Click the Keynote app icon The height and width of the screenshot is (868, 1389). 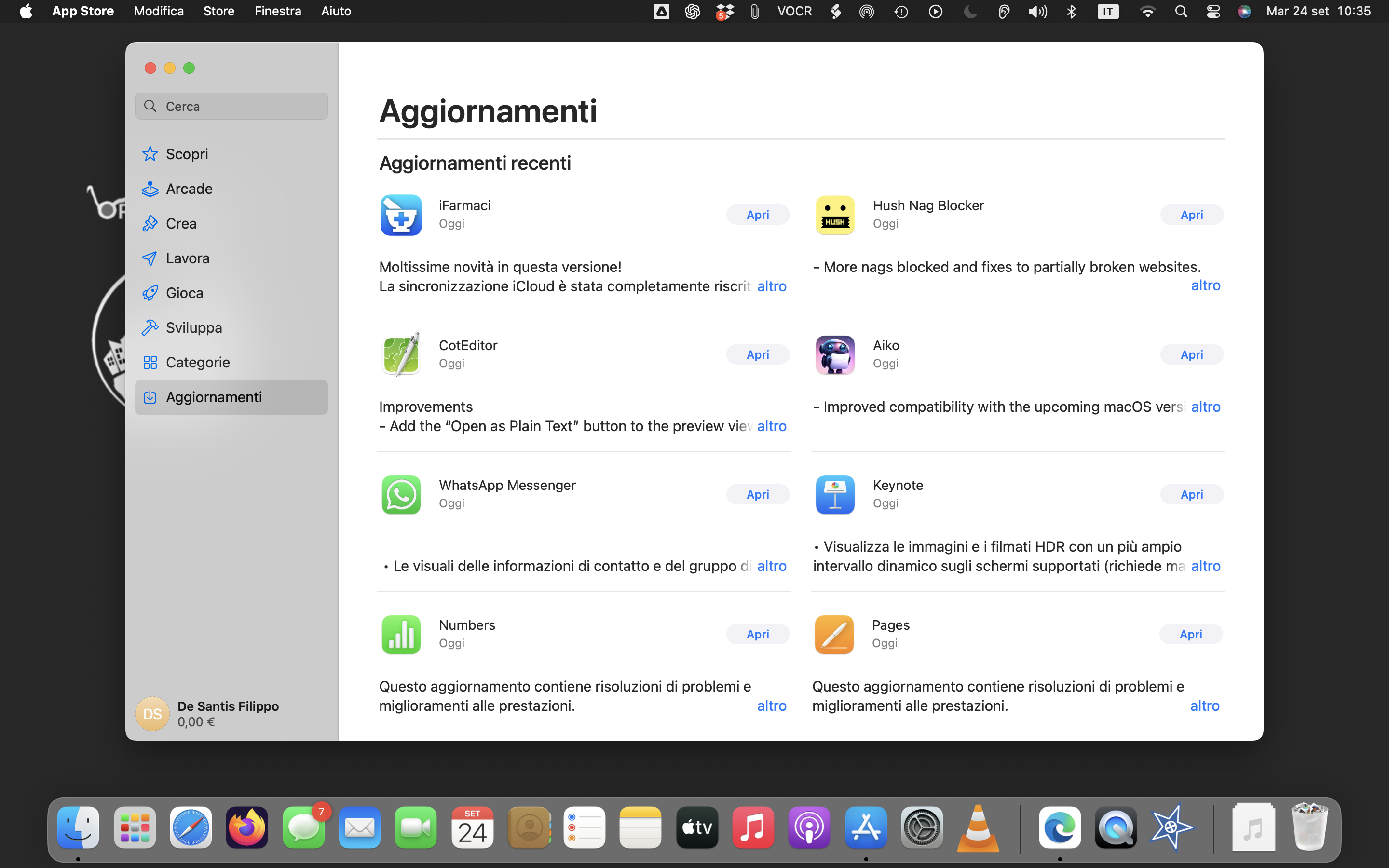[834, 494]
